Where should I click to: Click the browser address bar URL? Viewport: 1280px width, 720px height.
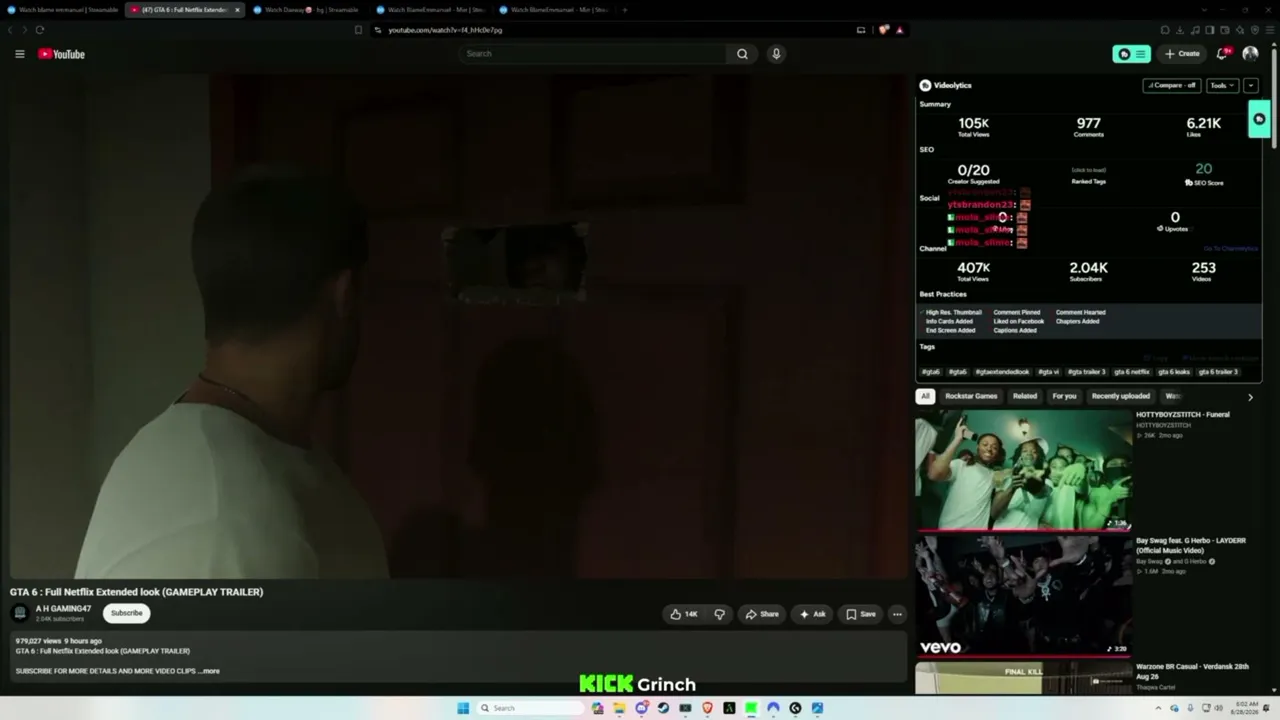445,30
